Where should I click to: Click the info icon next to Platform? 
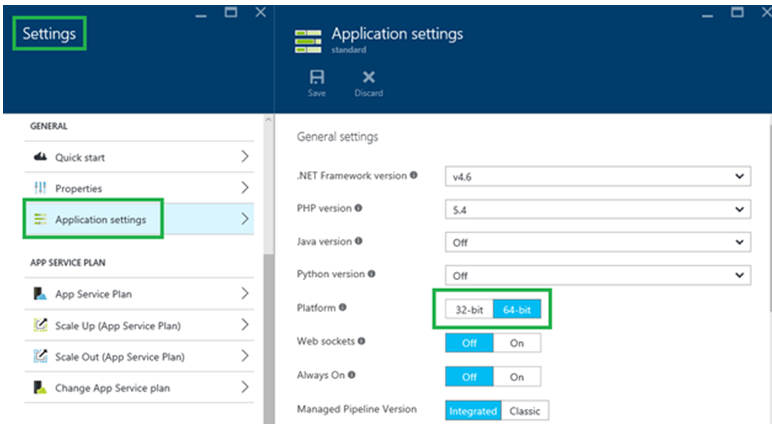point(343,308)
